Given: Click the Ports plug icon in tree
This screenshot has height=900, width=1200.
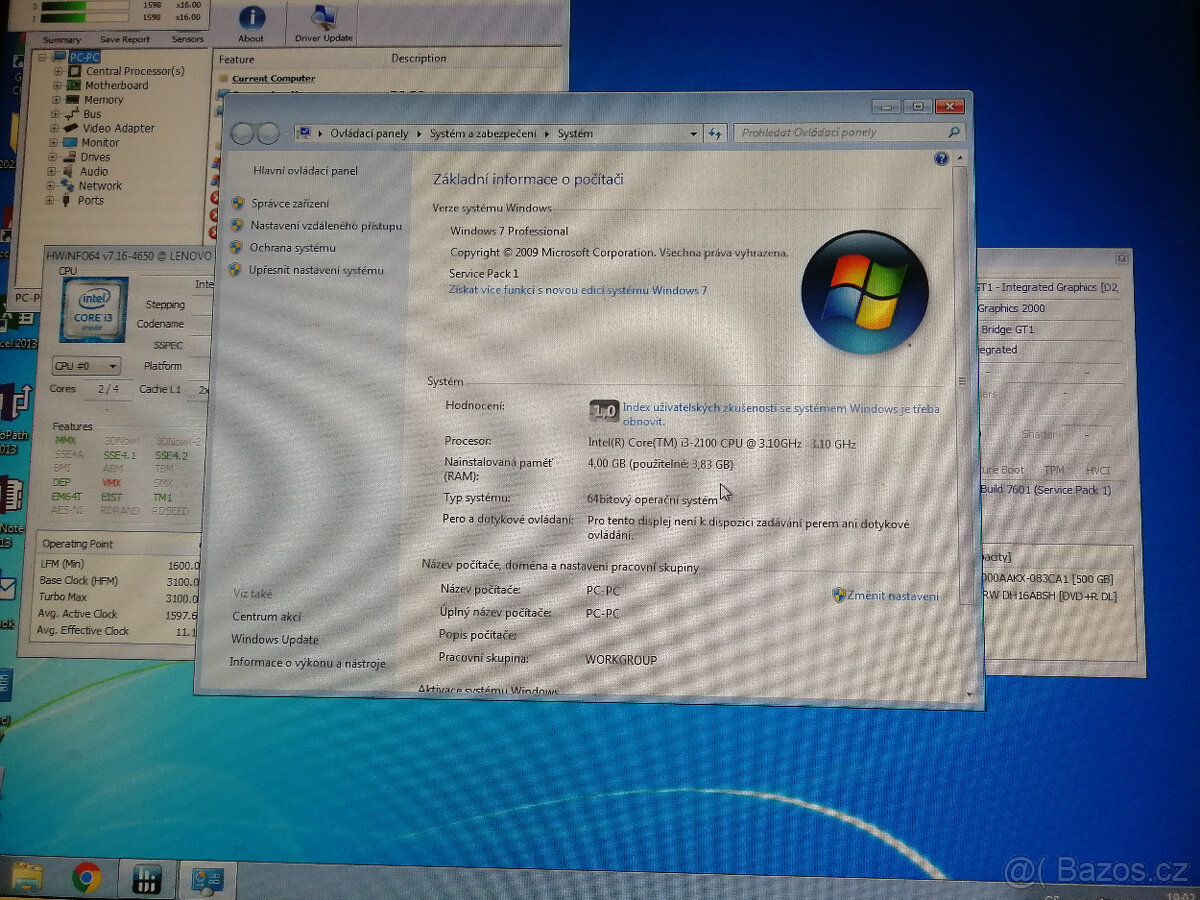Looking at the screenshot, I should point(68,200).
